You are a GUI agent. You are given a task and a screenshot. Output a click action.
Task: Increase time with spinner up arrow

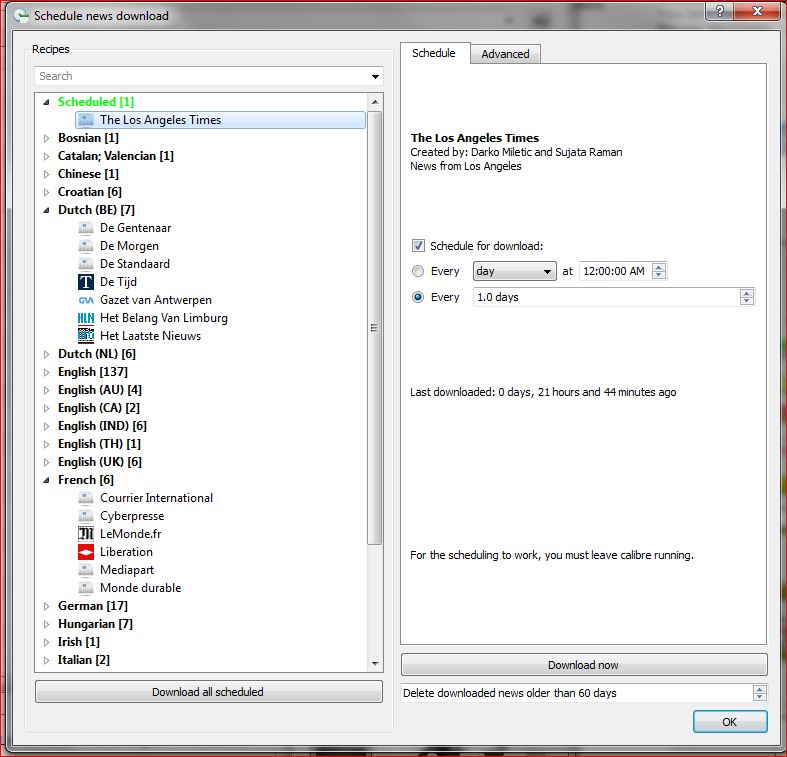[659, 267]
